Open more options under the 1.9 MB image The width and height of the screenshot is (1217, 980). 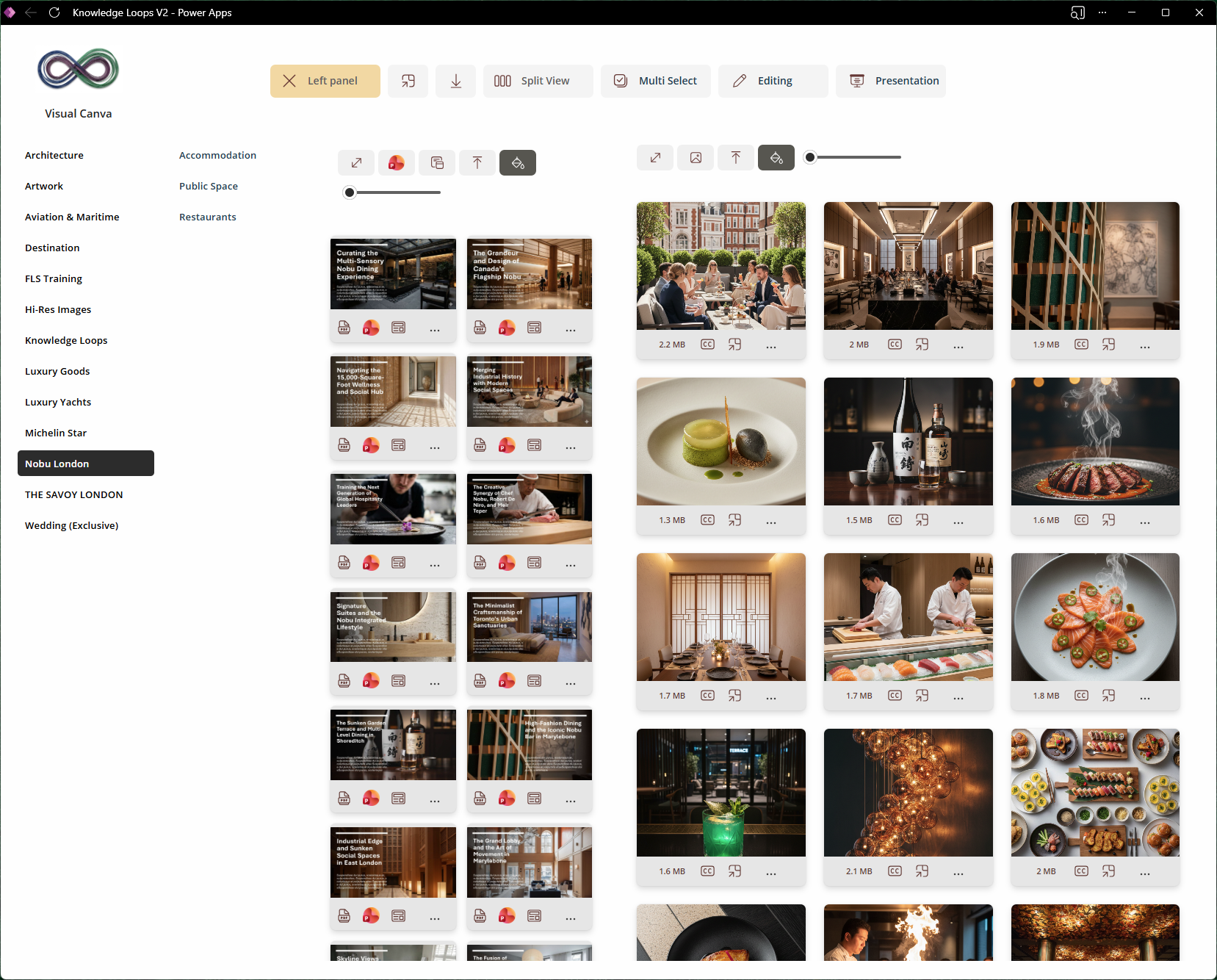point(1145,347)
